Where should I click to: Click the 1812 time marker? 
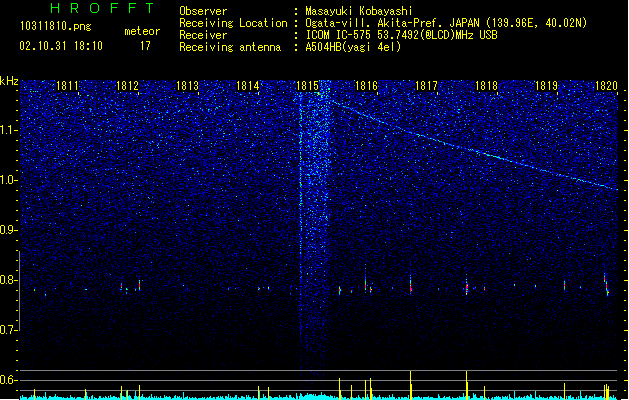(x=127, y=86)
